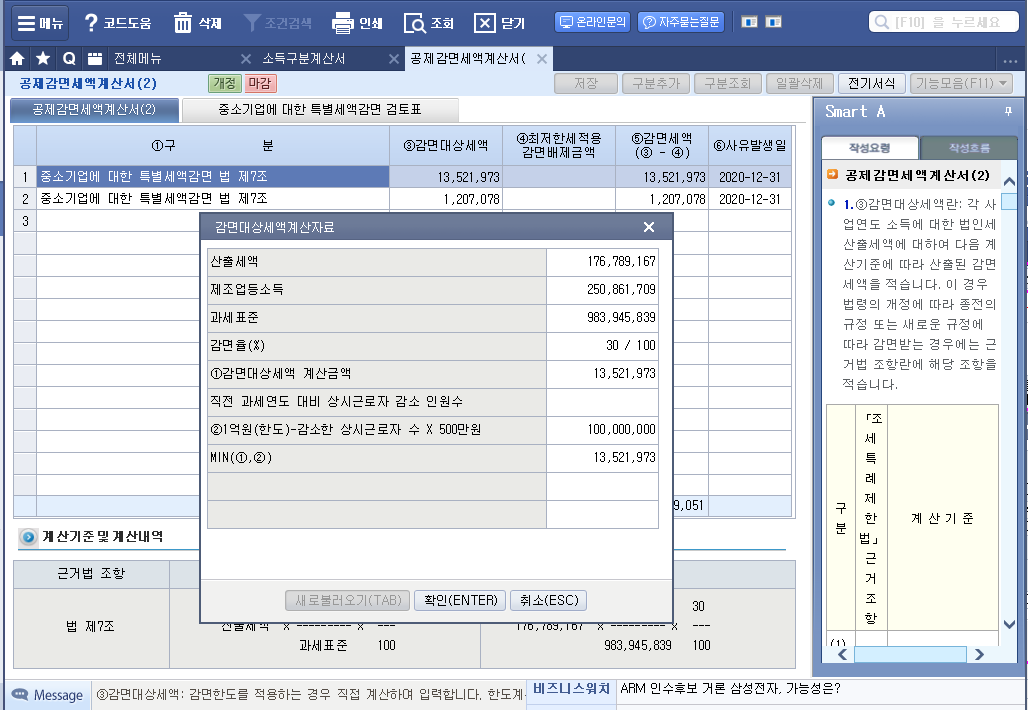Select the 공제감면세액계산서(2) sub-tab
This screenshot has width=1028, height=710.
[94, 109]
